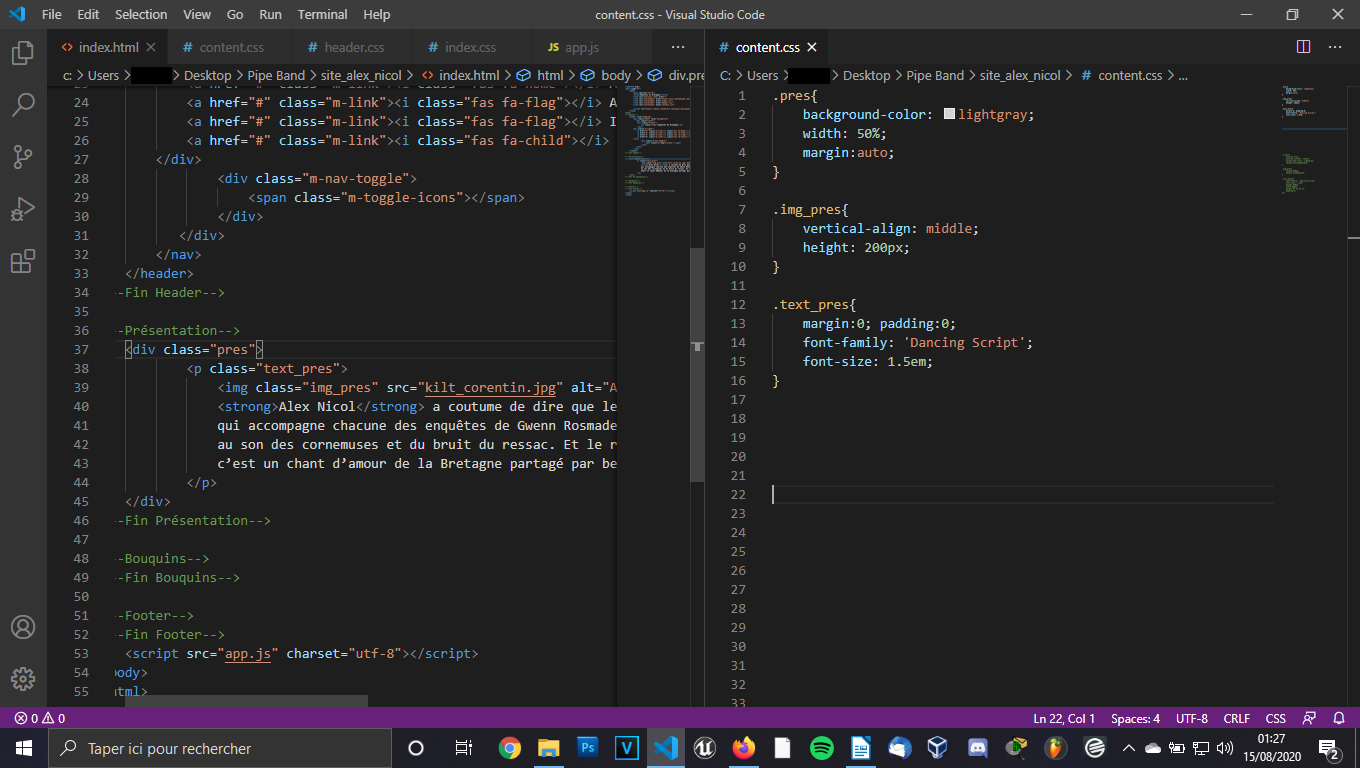
Task: Open Discord from the taskbar
Action: (x=977, y=748)
